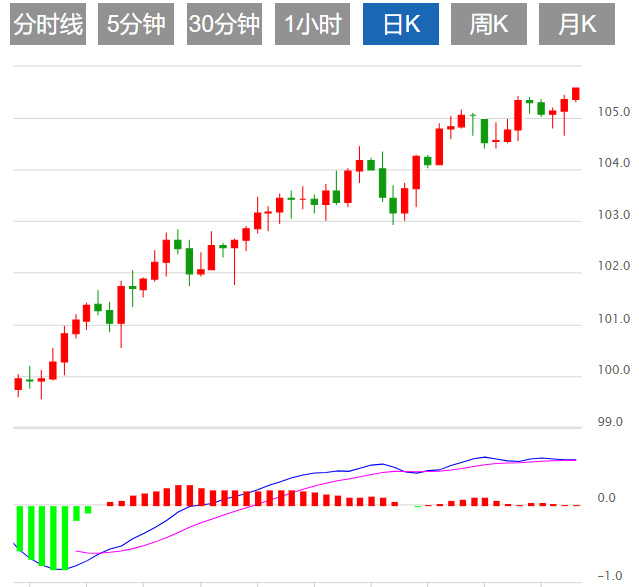Viewport: 639px width, 587px height.
Task: Click the rightmost red candlestick
Action: 576,93
